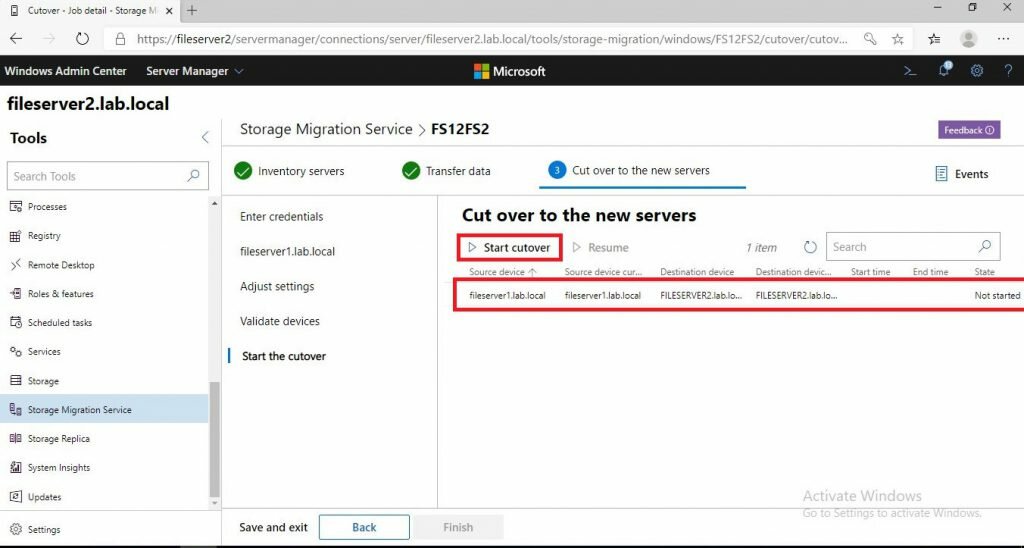Image resolution: width=1024 pixels, height=548 pixels.
Task: Click magnifier in cutover Search box
Action: [x=985, y=247]
